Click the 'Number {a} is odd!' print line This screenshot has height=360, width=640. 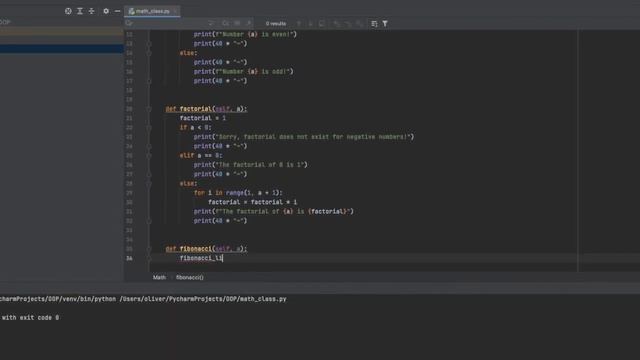click(243, 72)
